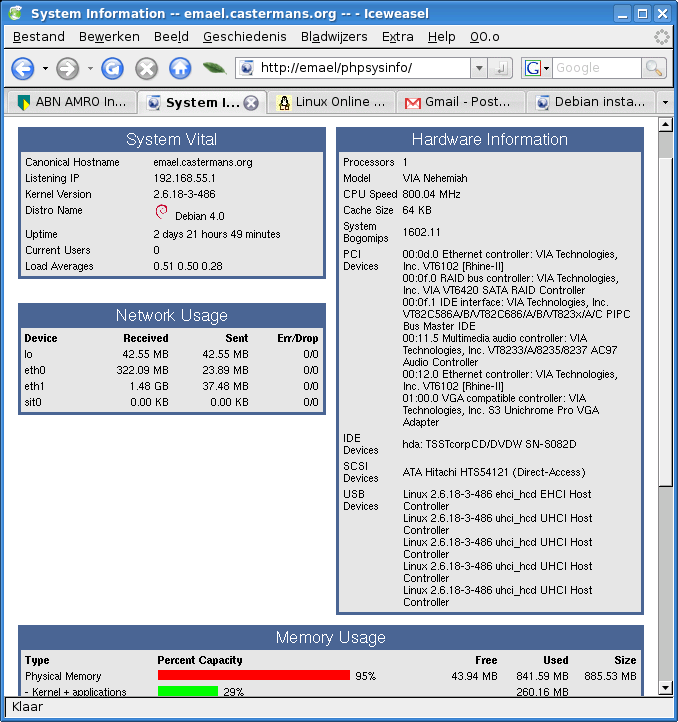Click the uptime value 2 days 21 hours
678x722 pixels.
[x=216, y=234]
